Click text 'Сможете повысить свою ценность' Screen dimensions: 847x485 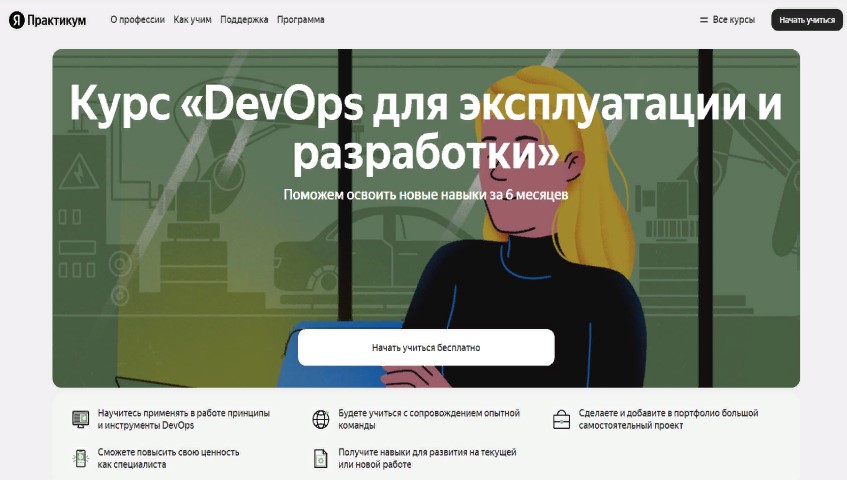pos(169,452)
